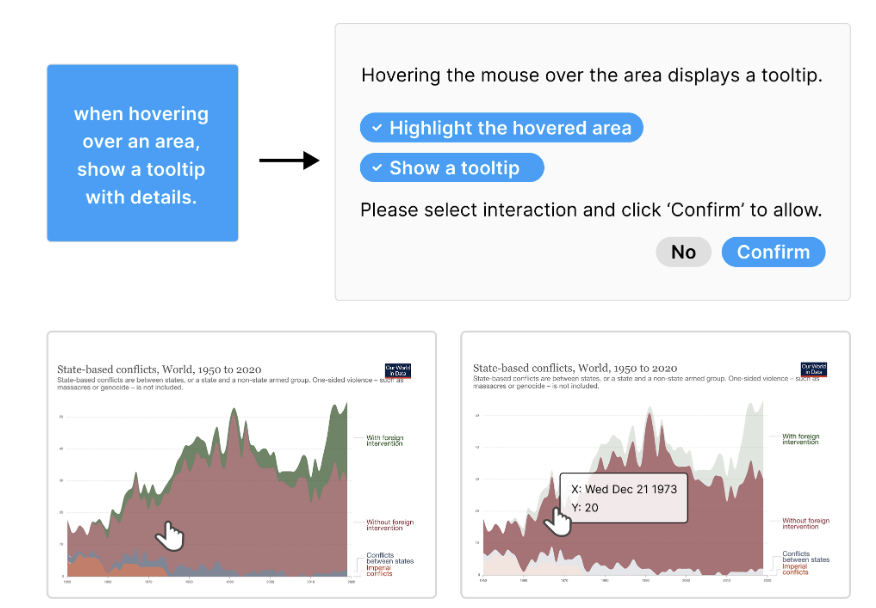Click 'With foreign intervention' label in left chart
This screenshot has width=876, height=608.
(x=384, y=440)
